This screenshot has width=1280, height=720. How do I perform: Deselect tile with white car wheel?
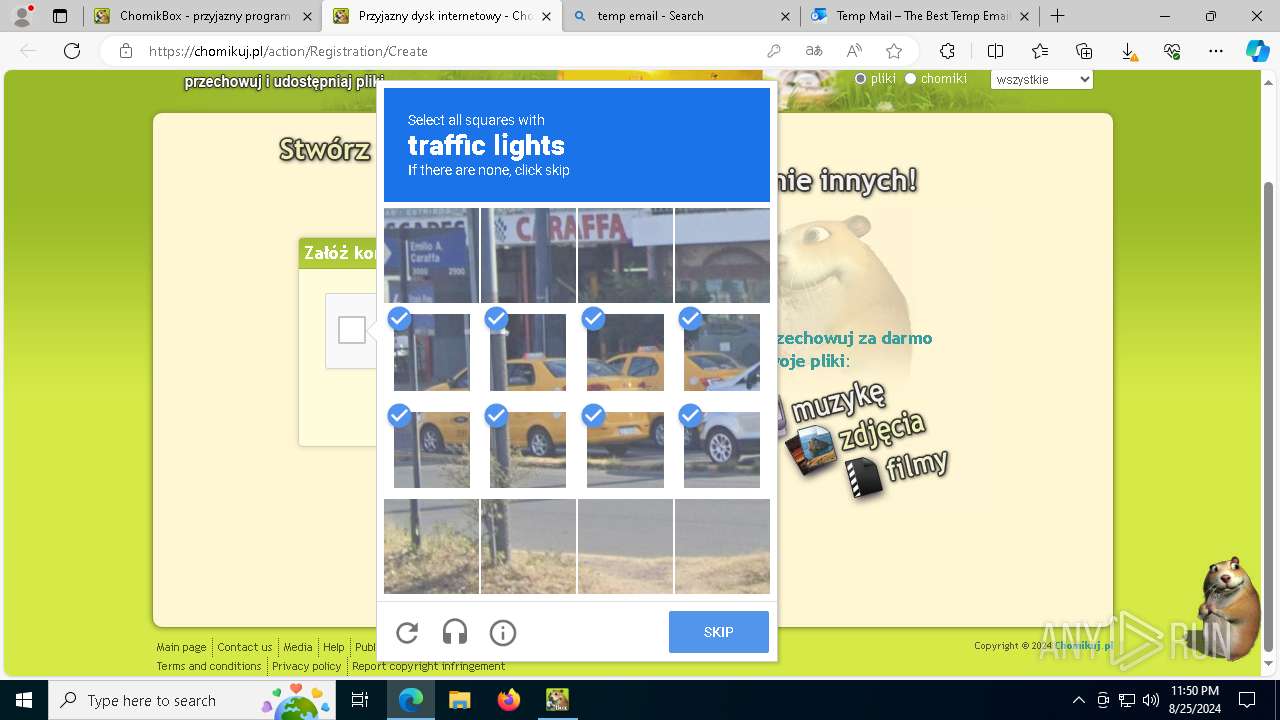pyautogui.click(x=722, y=449)
